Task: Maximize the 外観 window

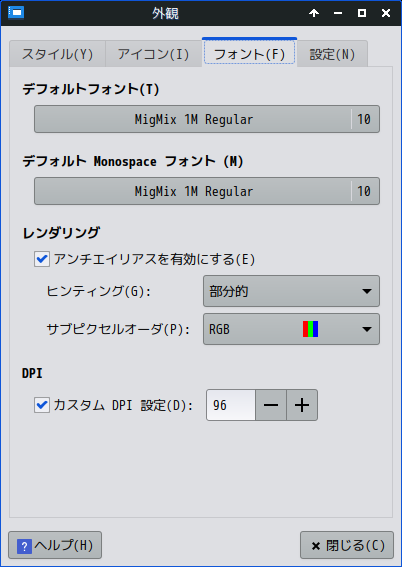Action: (362, 13)
